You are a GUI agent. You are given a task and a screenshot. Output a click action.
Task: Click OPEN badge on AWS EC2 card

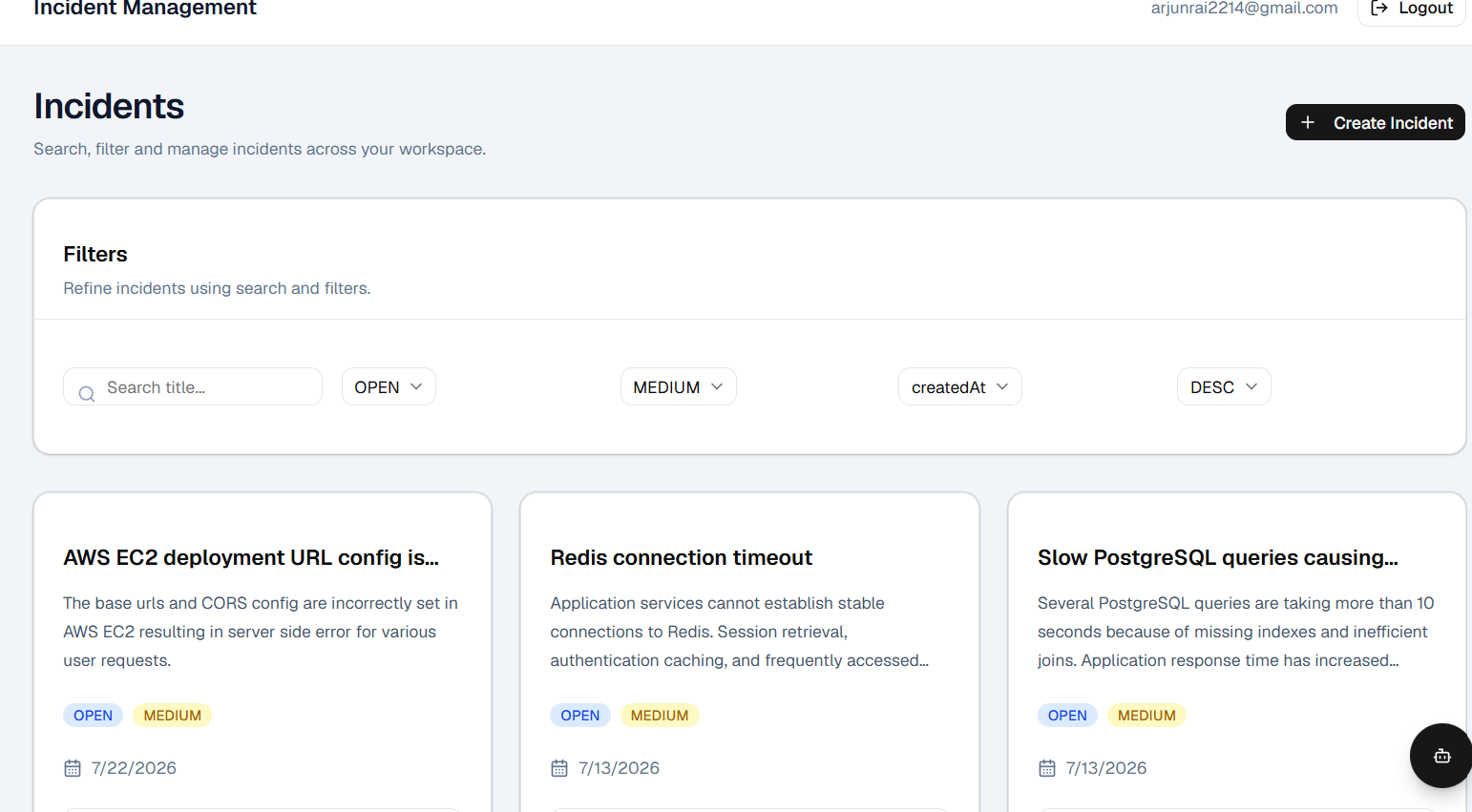coord(93,716)
